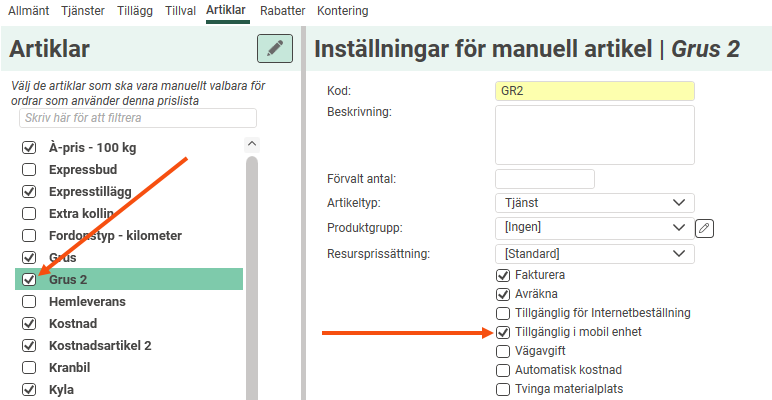772x400 pixels.
Task: Select the Kostnadsartikel 2 list item
Action: coord(100,345)
